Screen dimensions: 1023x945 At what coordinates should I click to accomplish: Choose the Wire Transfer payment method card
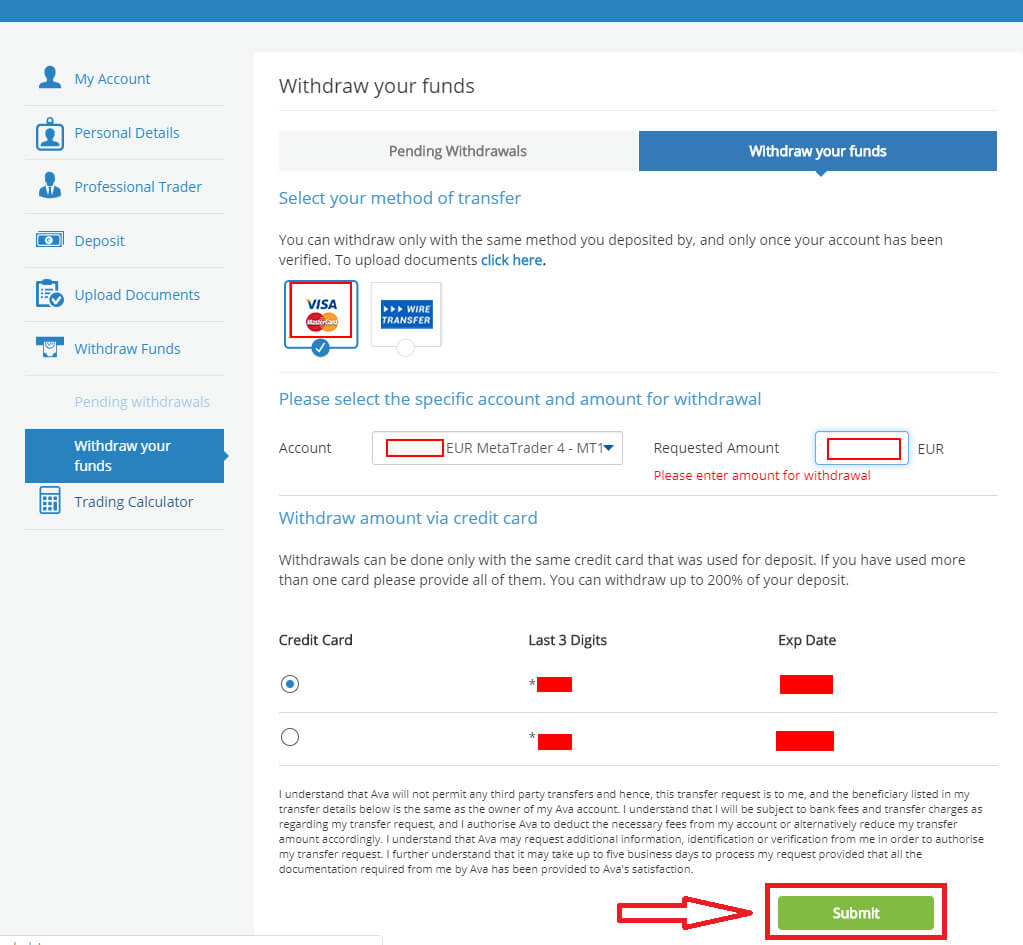405,313
